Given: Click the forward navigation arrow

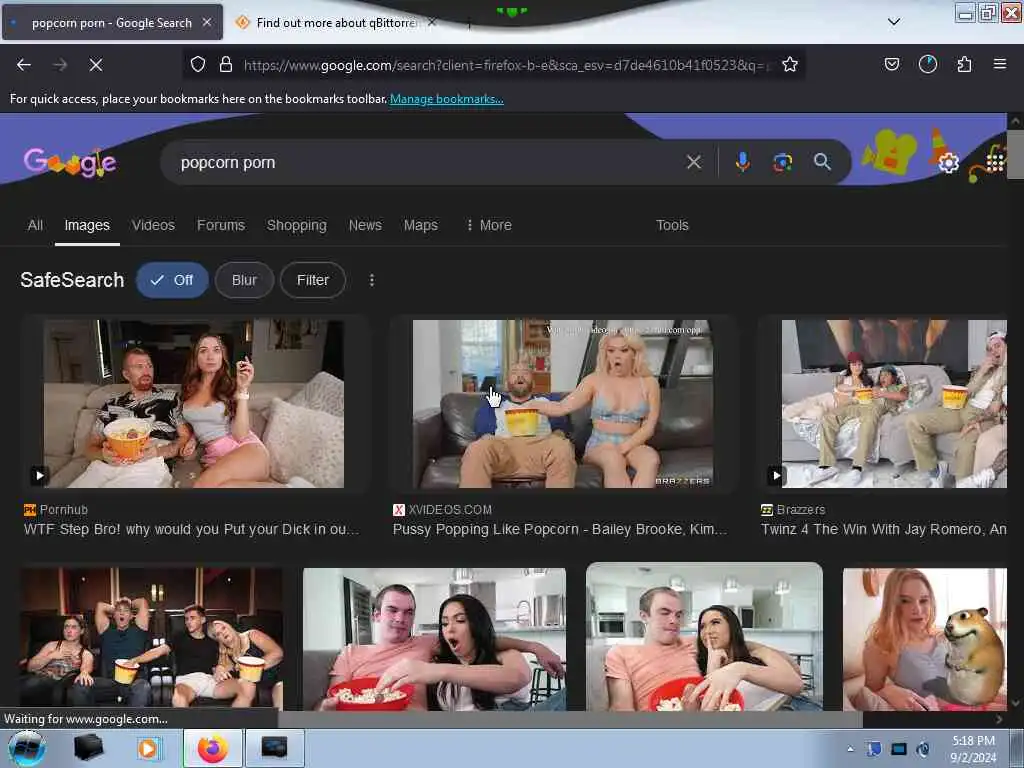Looking at the screenshot, I should (x=60, y=65).
